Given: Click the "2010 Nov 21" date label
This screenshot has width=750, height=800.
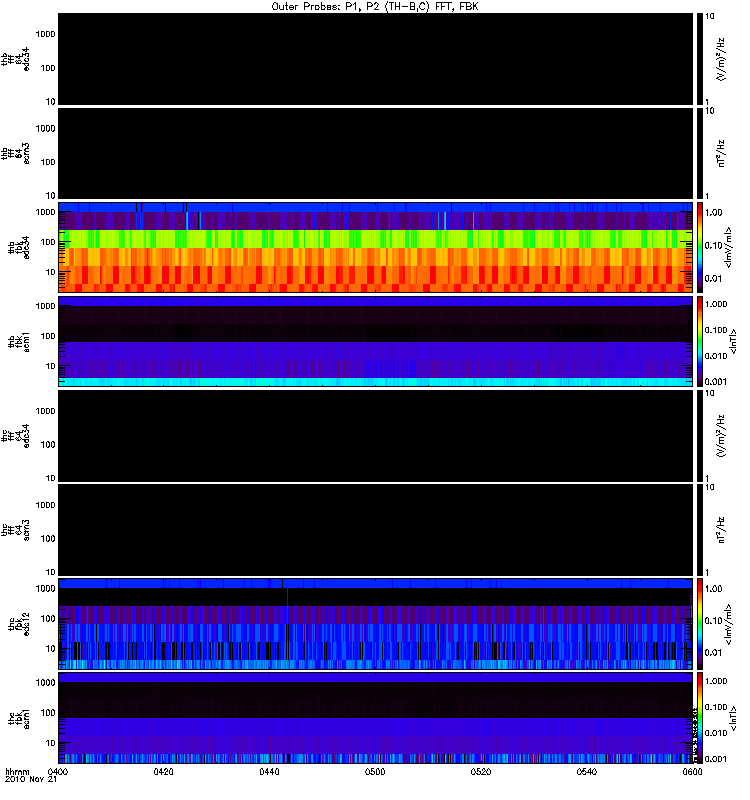Looking at the screenshot, I should click(31, 780).
